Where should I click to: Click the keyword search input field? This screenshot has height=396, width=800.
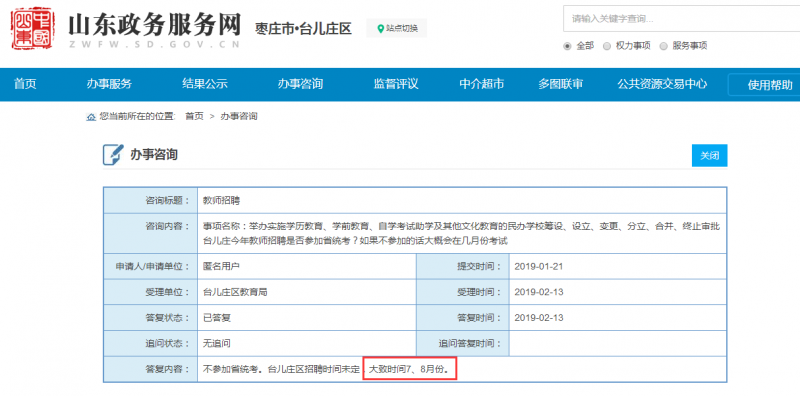(681, 19)
